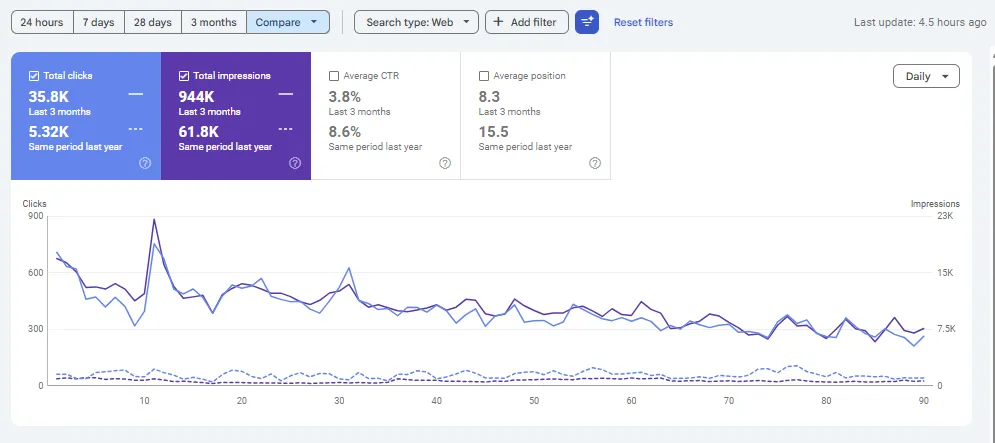The image size is (995, 443).
Task: Click the 61.8K last year impressions value
Action: coord(199,131)
